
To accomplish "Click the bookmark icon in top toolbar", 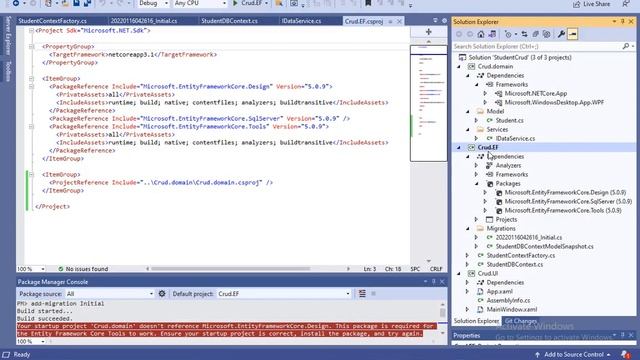I will 368,3.
